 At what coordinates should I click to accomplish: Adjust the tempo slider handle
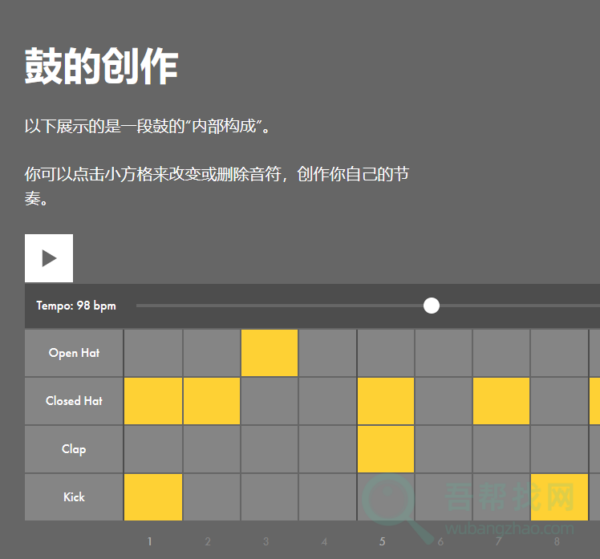[431, 305]
